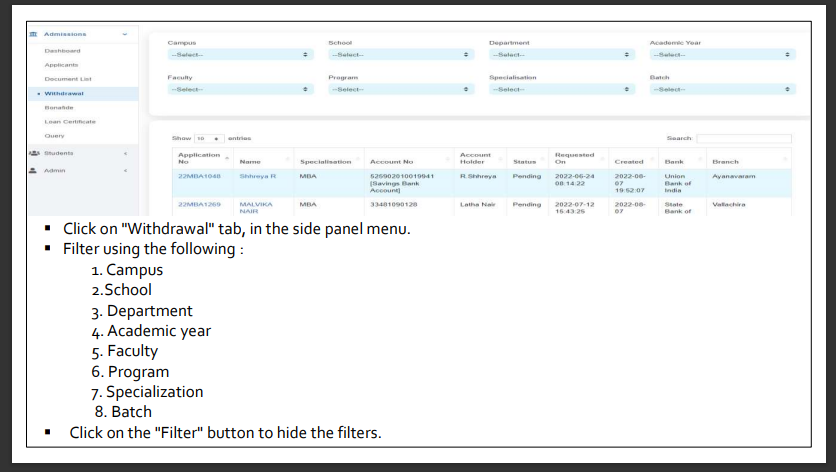Go to Document List in sidebar
Screen dimensions: 836x472
[68, 78]
